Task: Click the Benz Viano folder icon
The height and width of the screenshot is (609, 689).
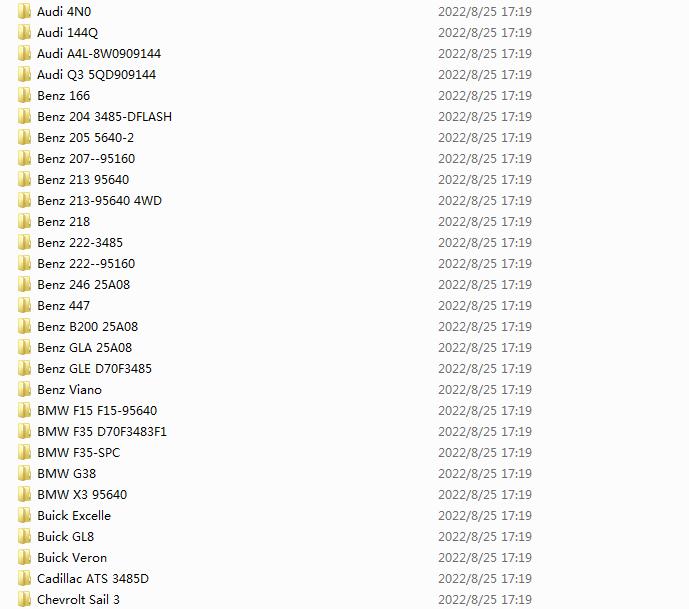Action: [x=24, y=389]
